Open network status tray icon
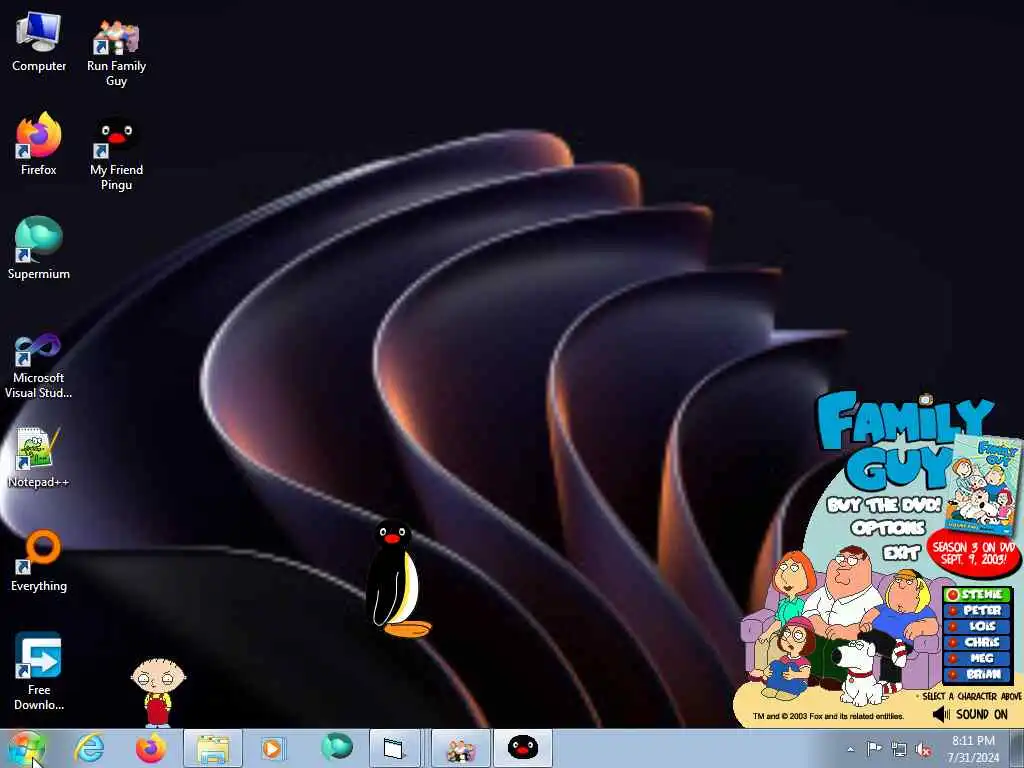1024x768 pixels. click(x=899, y=750)
